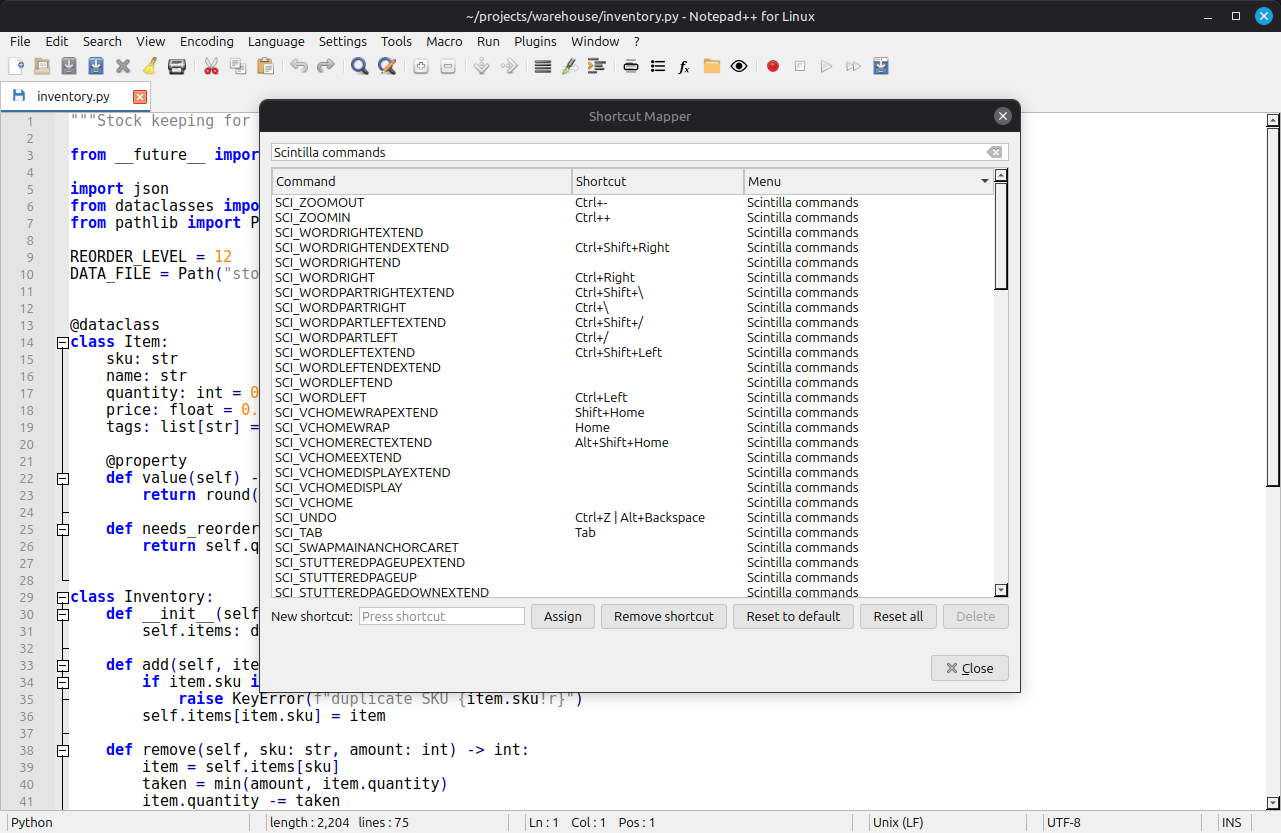Collapse def value fold marker
Image resolution: width=1281 pixels, height=833 pixels.
[62, 478]
